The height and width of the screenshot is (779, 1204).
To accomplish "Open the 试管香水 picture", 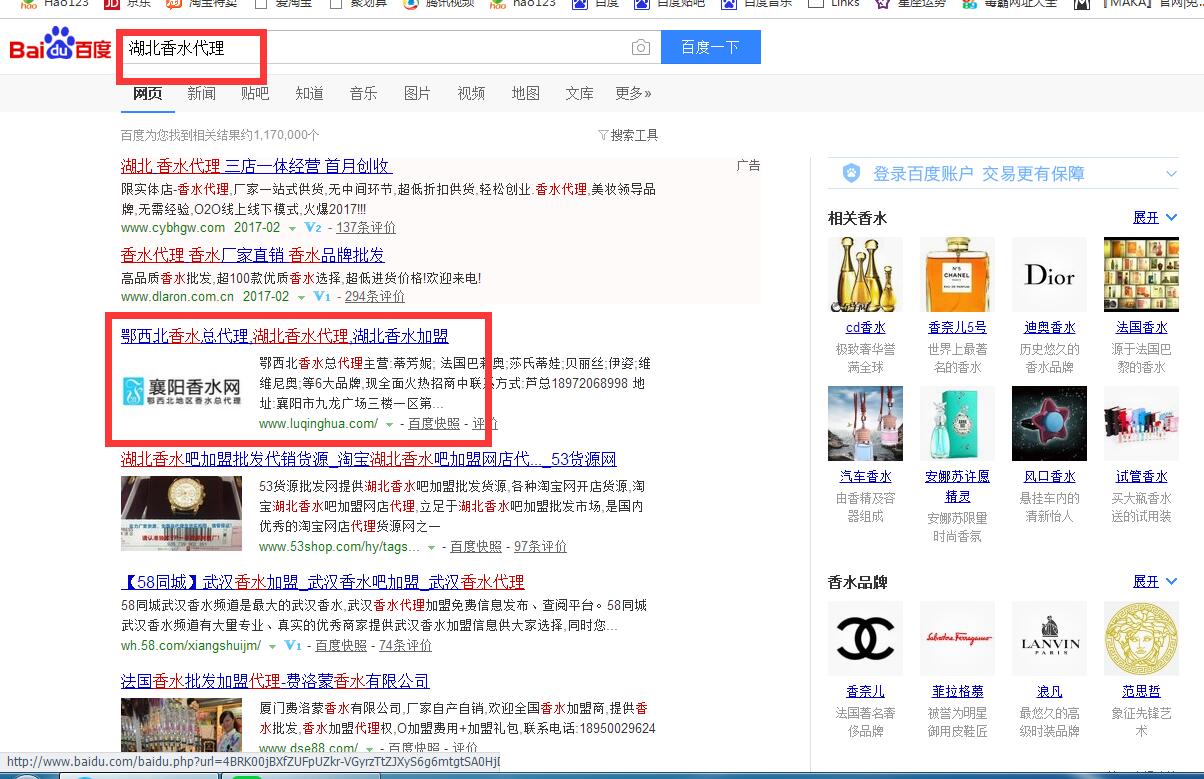I will 1141,423.
